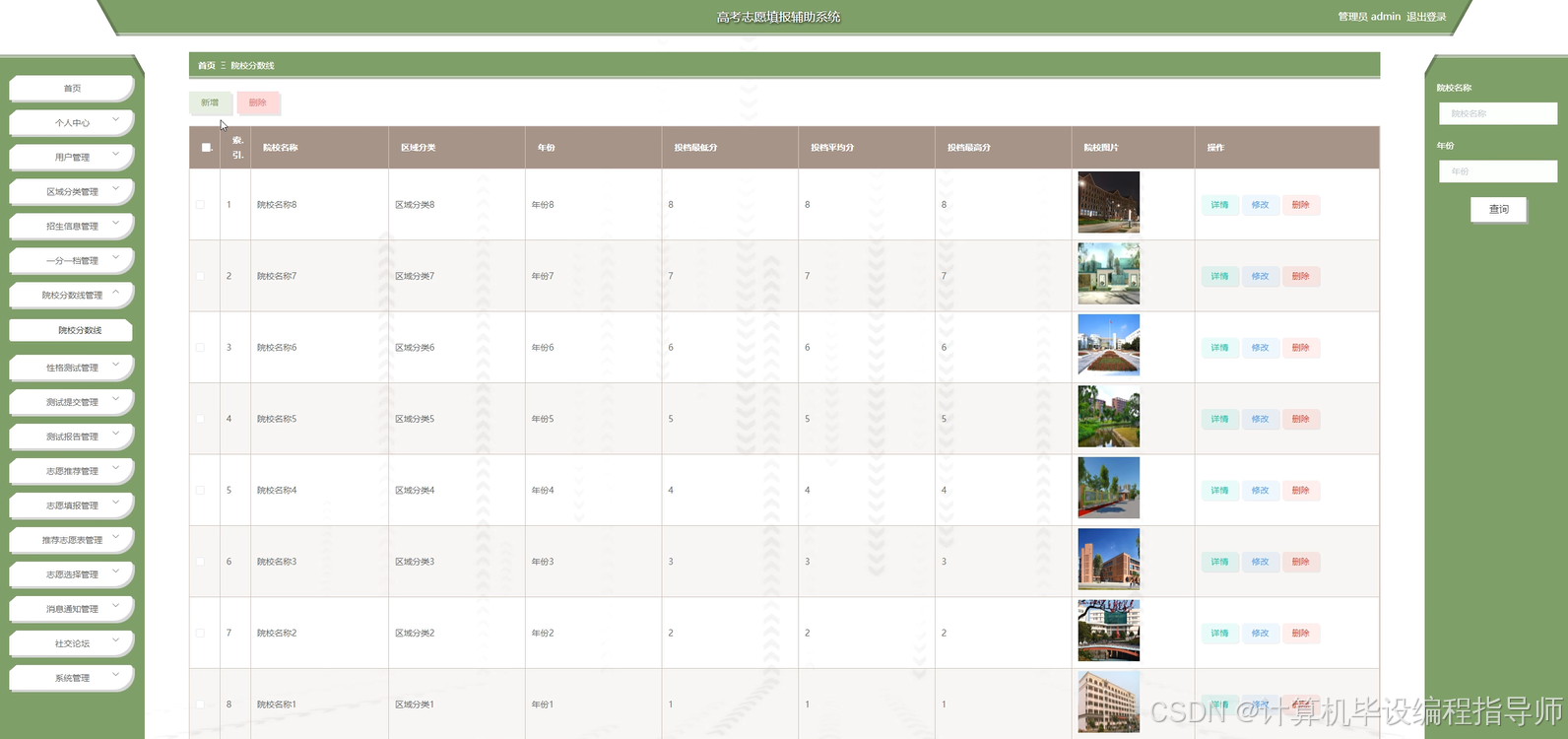This screenshot has height=739, width=1568.
Task: Check the row checkbox for 院校名称1
Action: pyautogui.click(x=200, y=705)
